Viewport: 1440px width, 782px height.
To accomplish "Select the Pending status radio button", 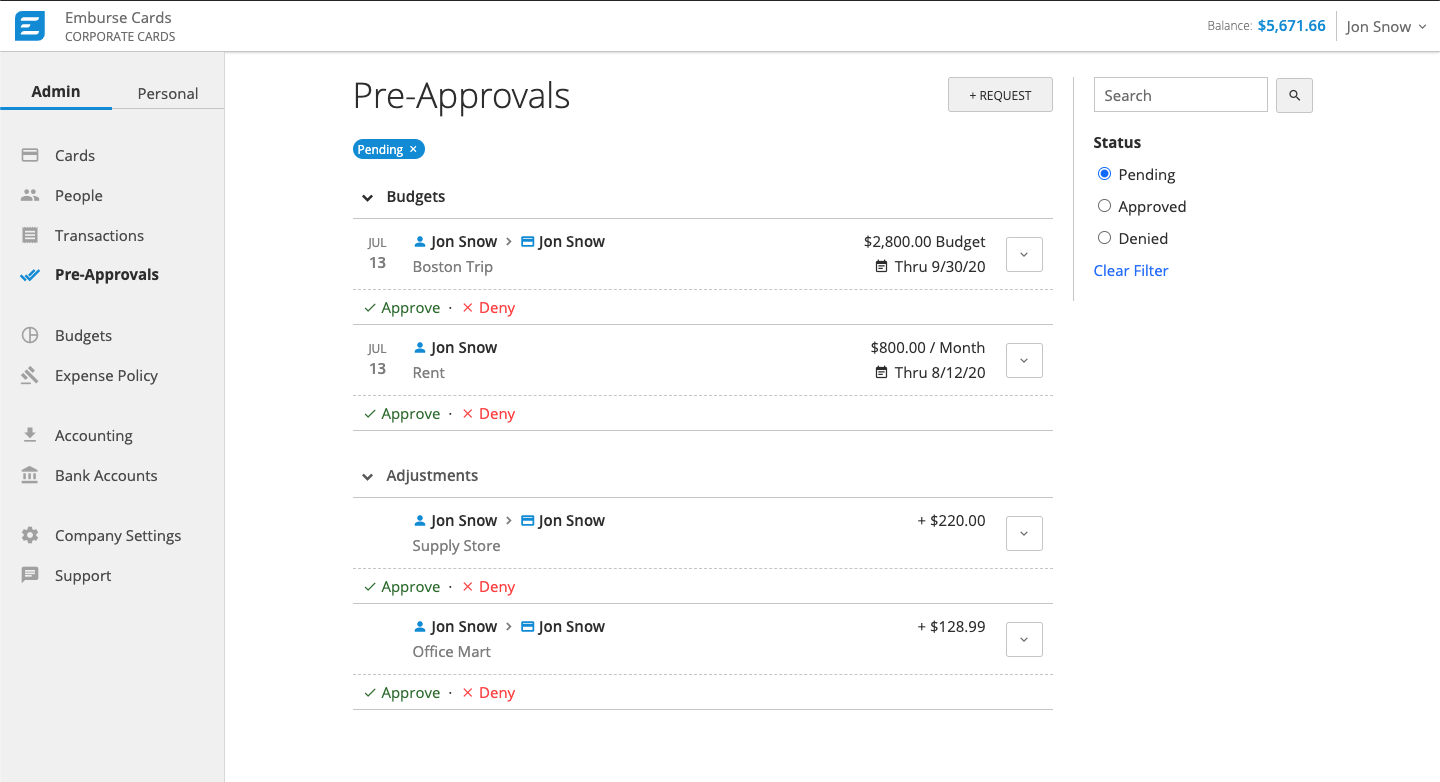I will (x=1104, y=174).
